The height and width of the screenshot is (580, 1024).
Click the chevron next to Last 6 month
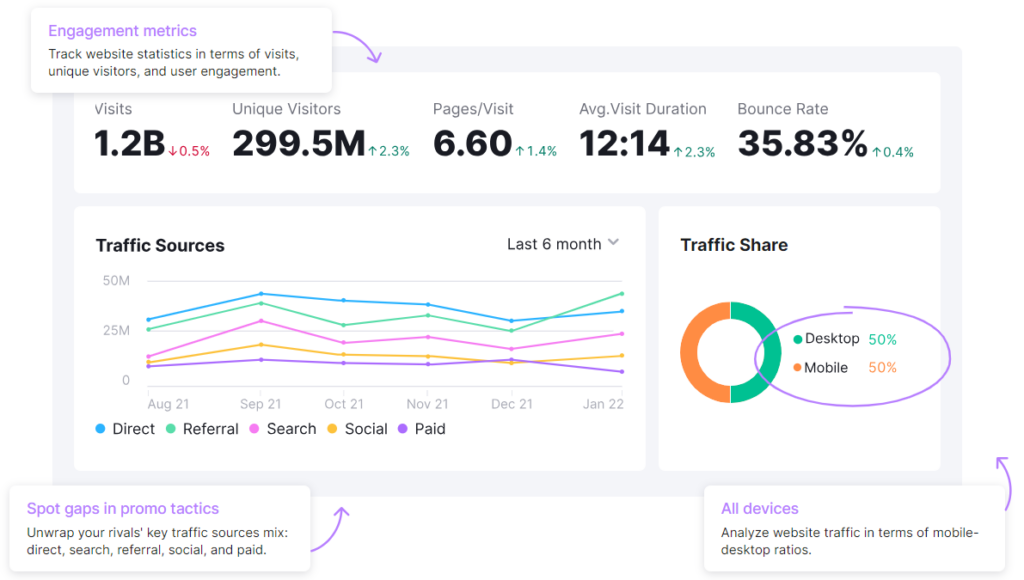pos(613,243)
